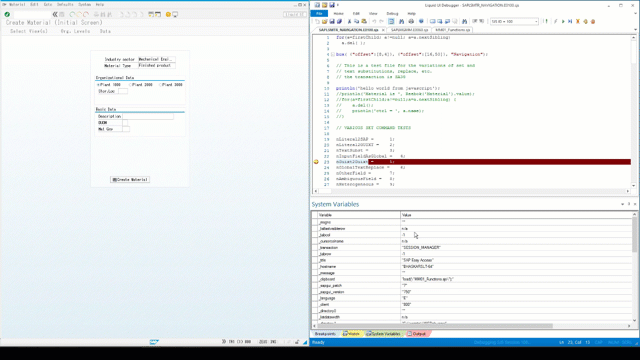Open the File tab in Liquid UI Debugger
This screenshot has width=640, height=360.
click(319, 13)
